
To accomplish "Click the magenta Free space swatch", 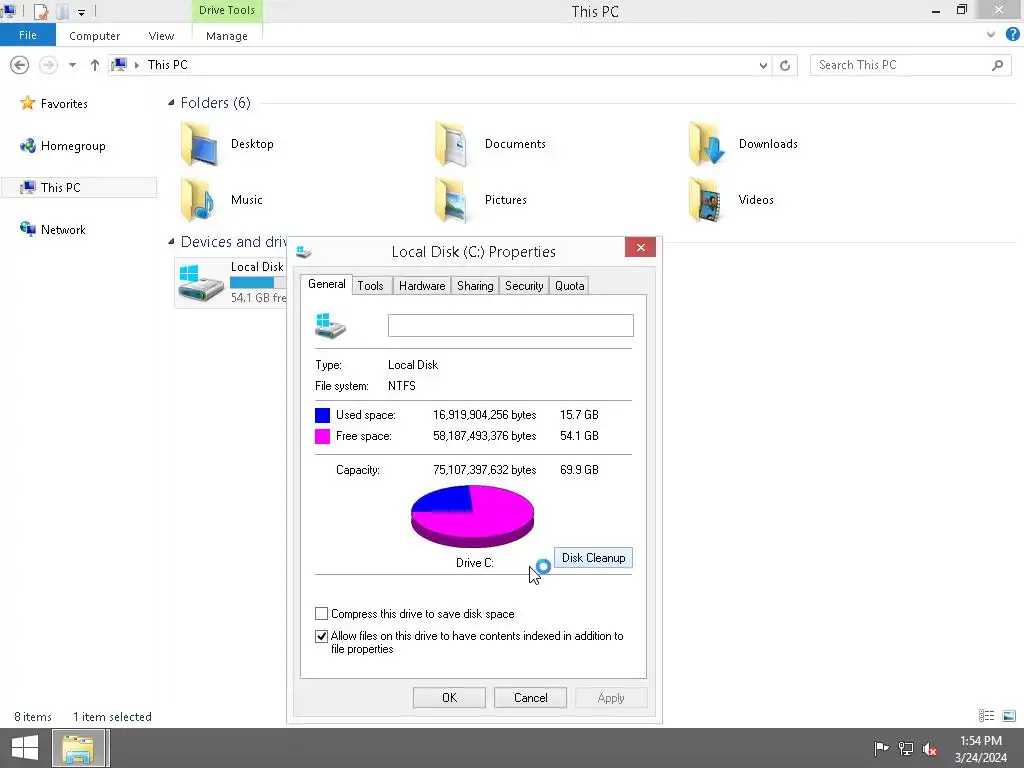I will (x=323, y=436).
